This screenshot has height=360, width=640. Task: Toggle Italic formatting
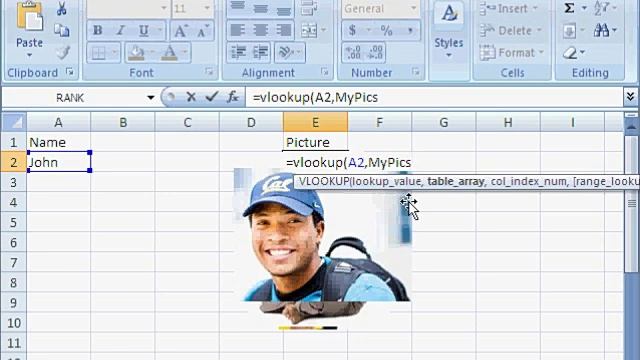[x=120, y=30]
